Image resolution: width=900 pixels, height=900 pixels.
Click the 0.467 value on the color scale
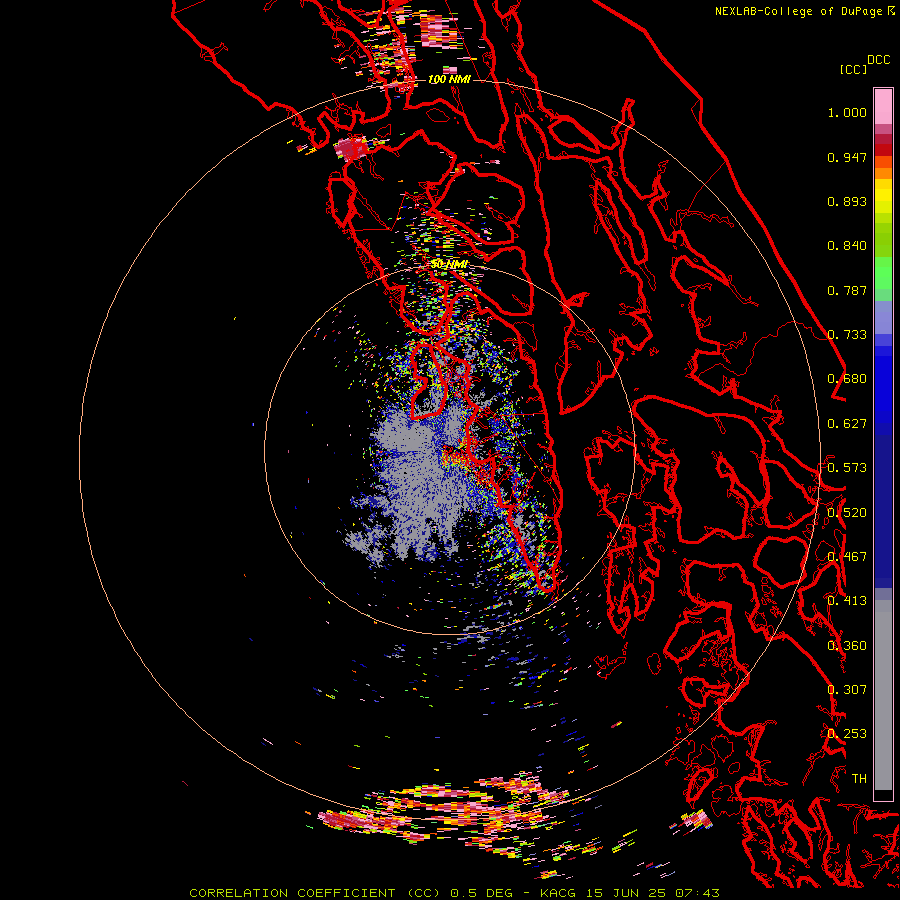click(x=847, y=557)
